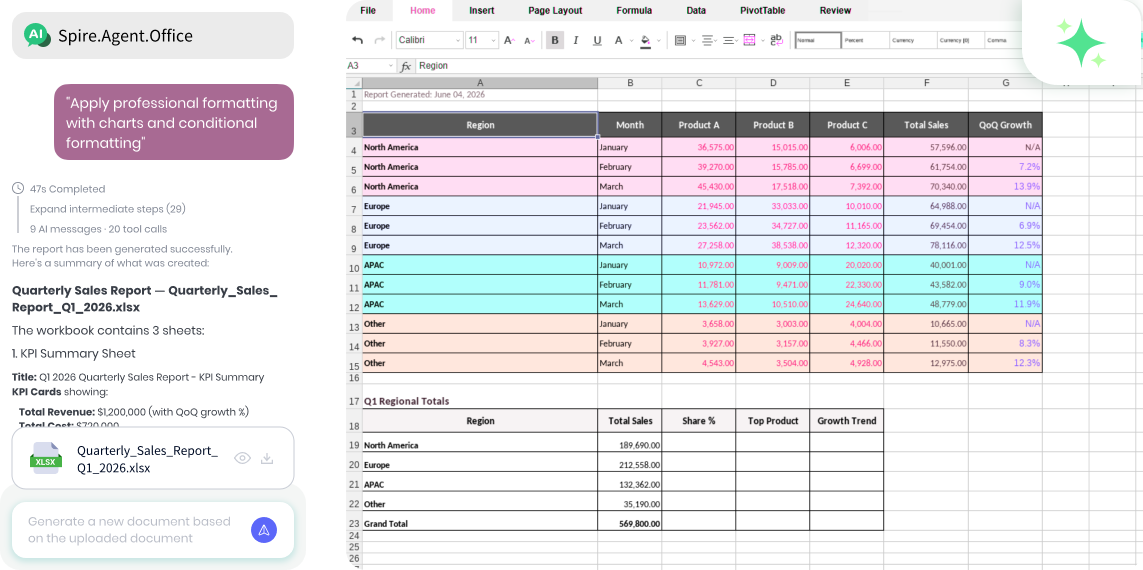Preview the xlsx file with eye icon

(243, 458)
